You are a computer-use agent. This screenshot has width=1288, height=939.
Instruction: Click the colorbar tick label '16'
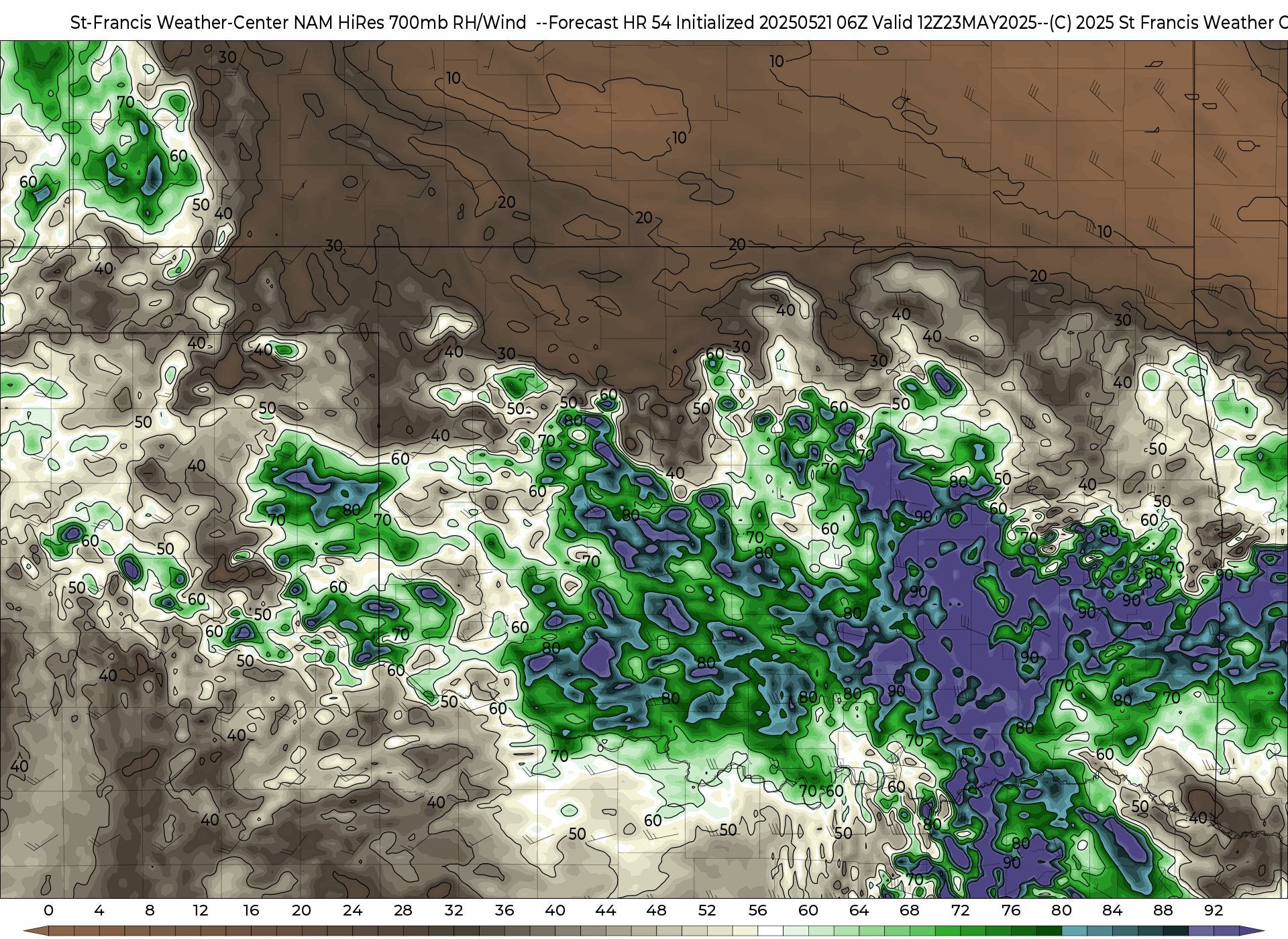click(x=251, y=910)
